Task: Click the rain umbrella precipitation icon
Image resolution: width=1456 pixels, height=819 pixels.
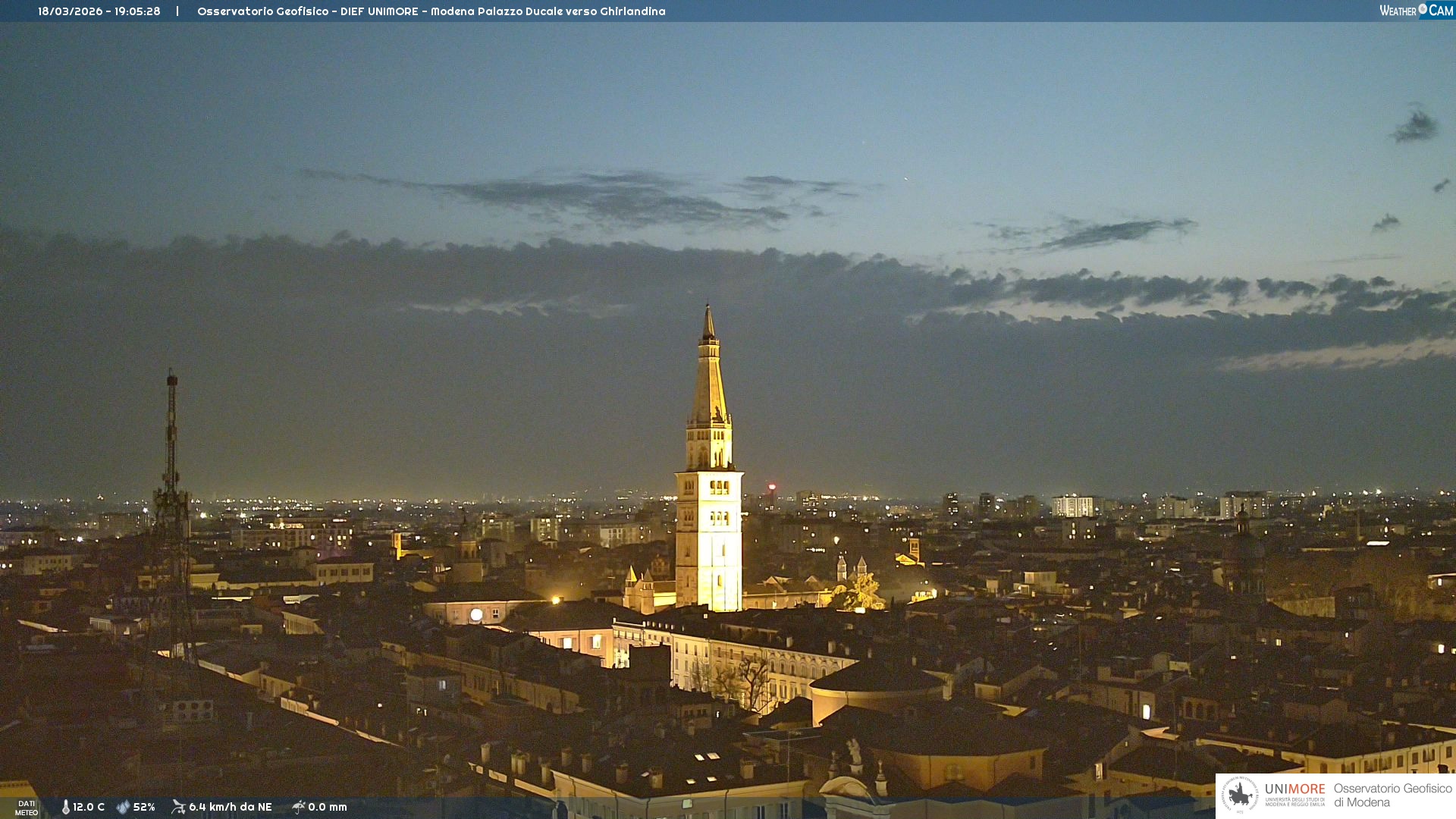Action: click(298, 807)
